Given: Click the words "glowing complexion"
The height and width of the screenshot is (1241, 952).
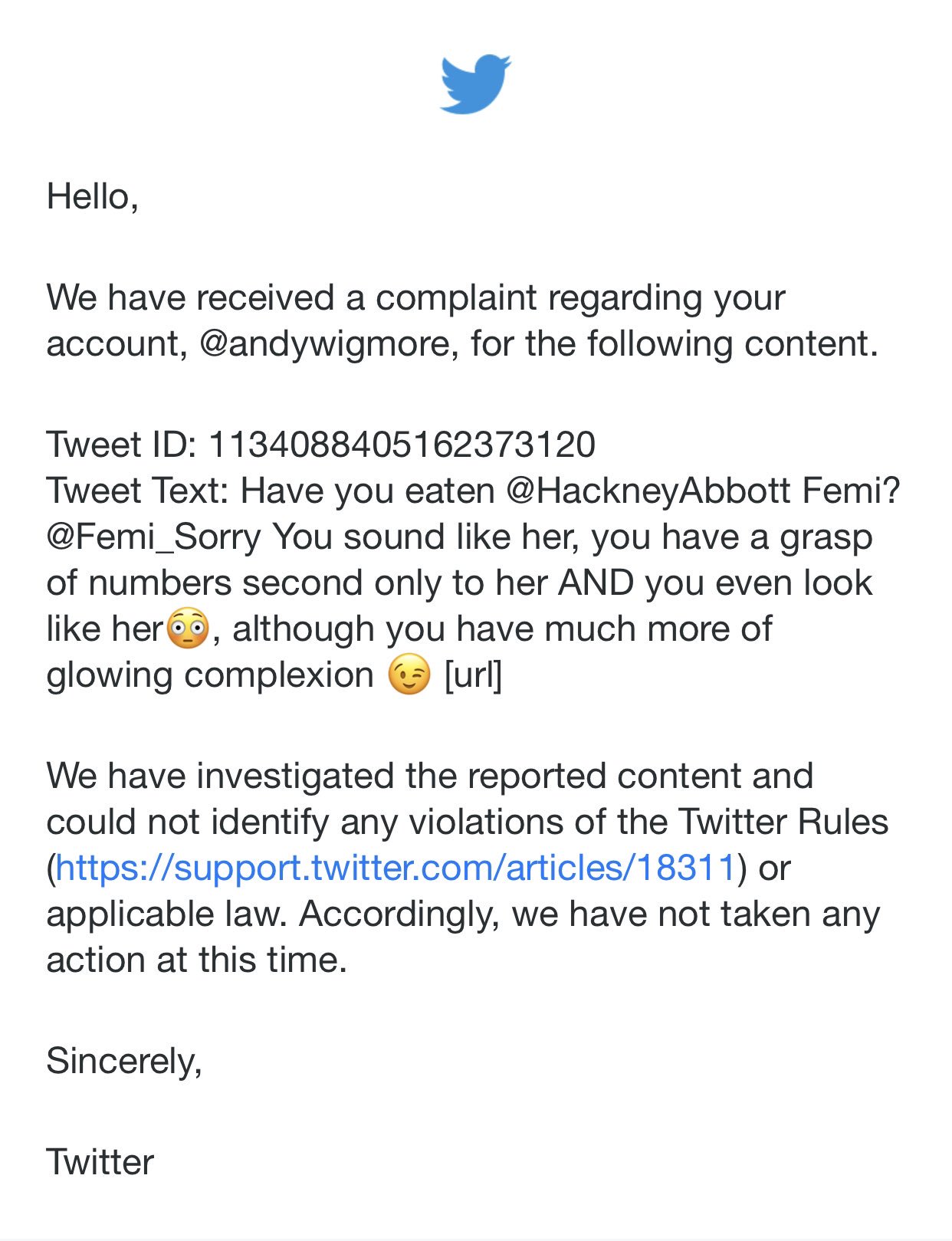Looking at the screenshot, I should click(210, 675).
